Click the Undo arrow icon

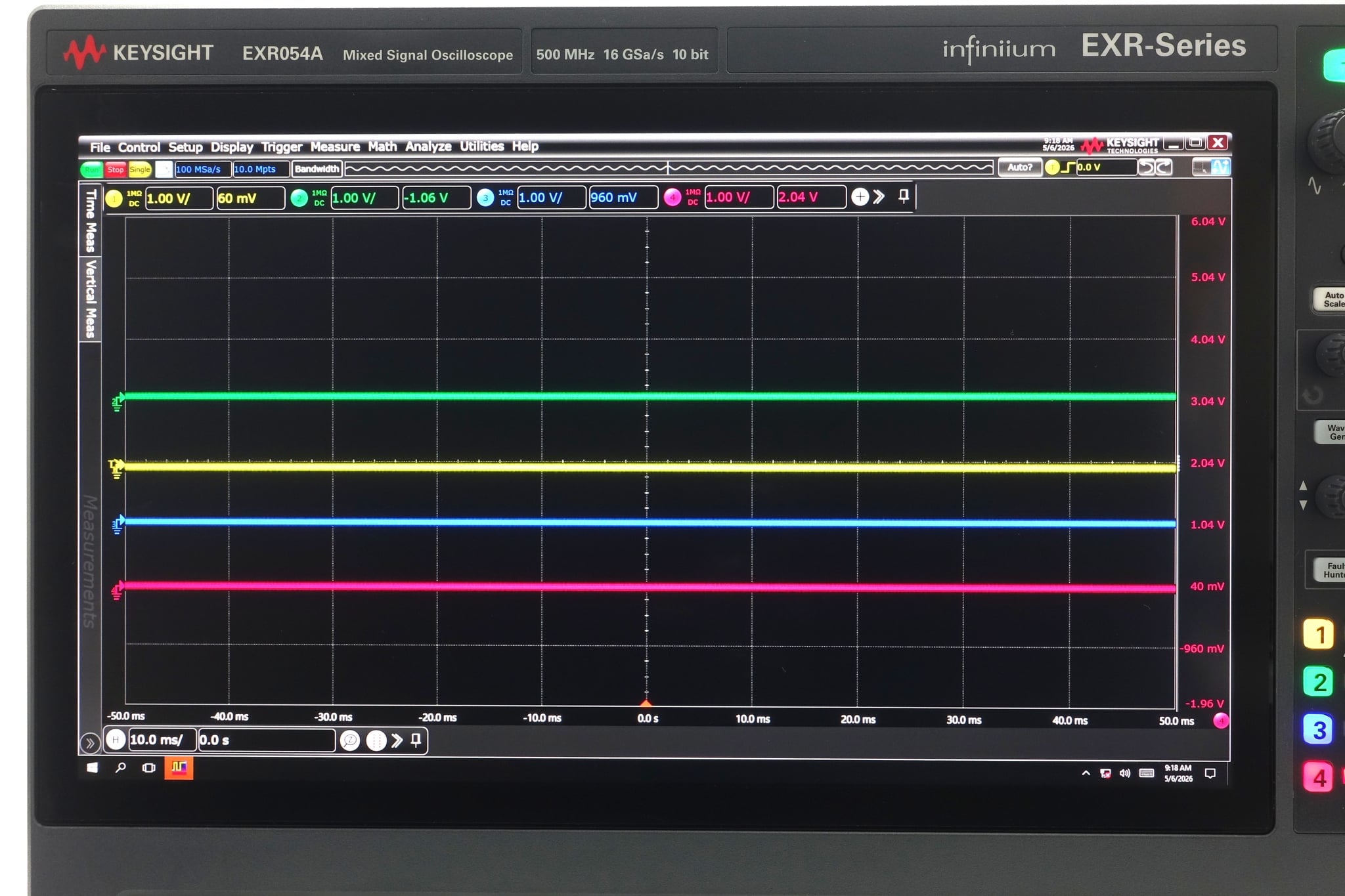click(1147, 167)
